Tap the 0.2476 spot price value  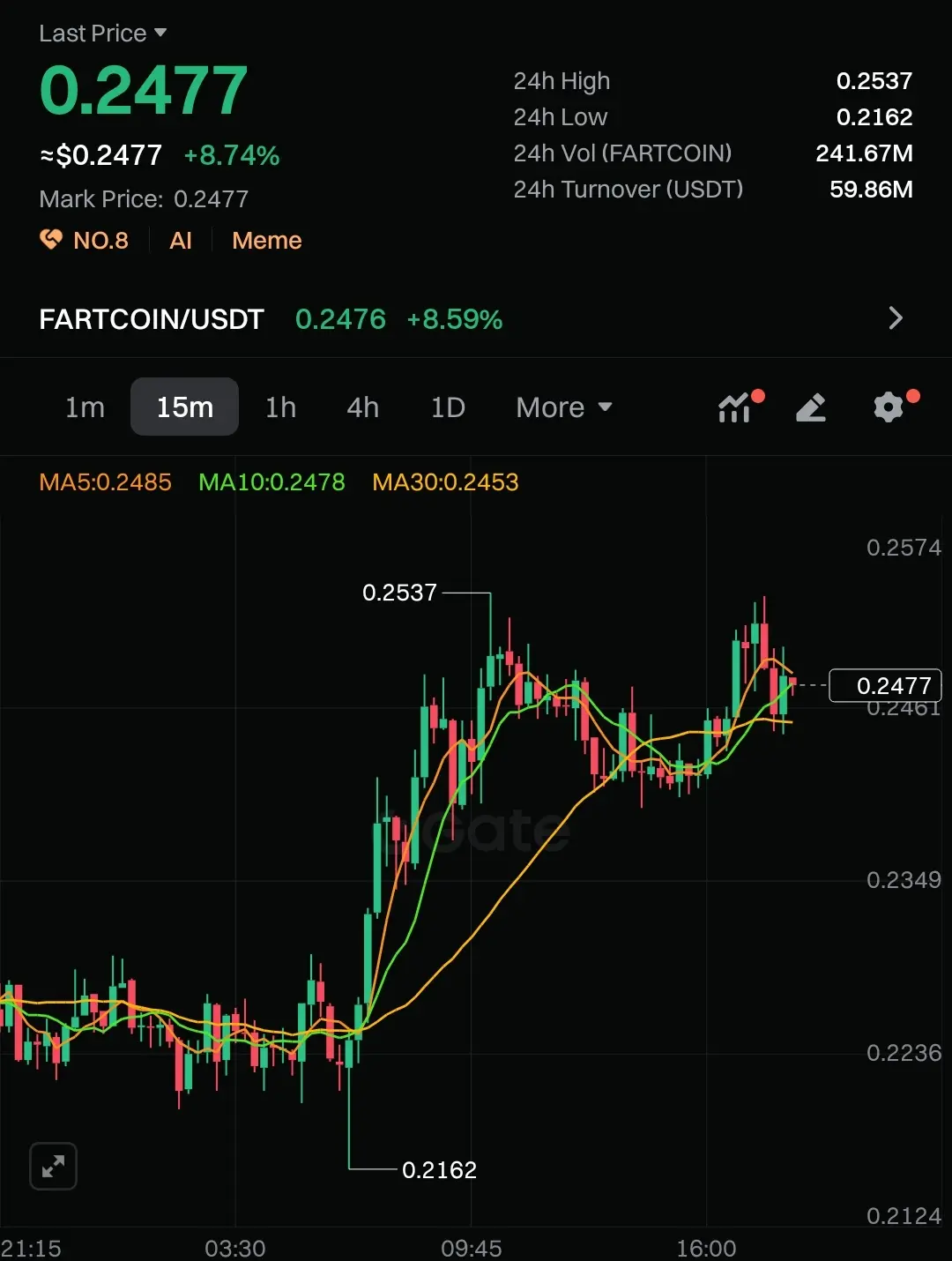340,319
